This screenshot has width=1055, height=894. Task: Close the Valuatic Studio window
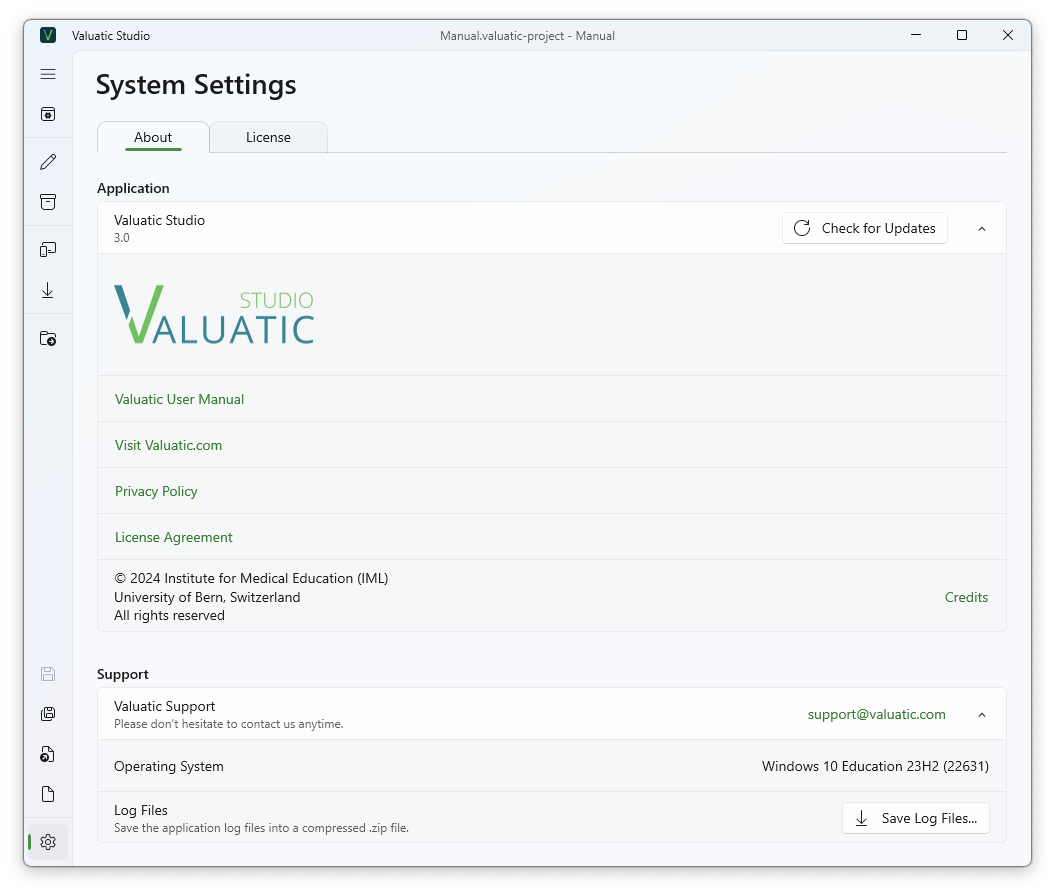(1007, 35)
